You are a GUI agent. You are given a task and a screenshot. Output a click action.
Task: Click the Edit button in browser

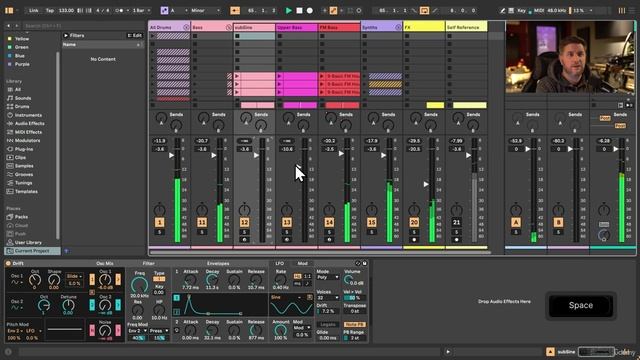tap(134, 36)
